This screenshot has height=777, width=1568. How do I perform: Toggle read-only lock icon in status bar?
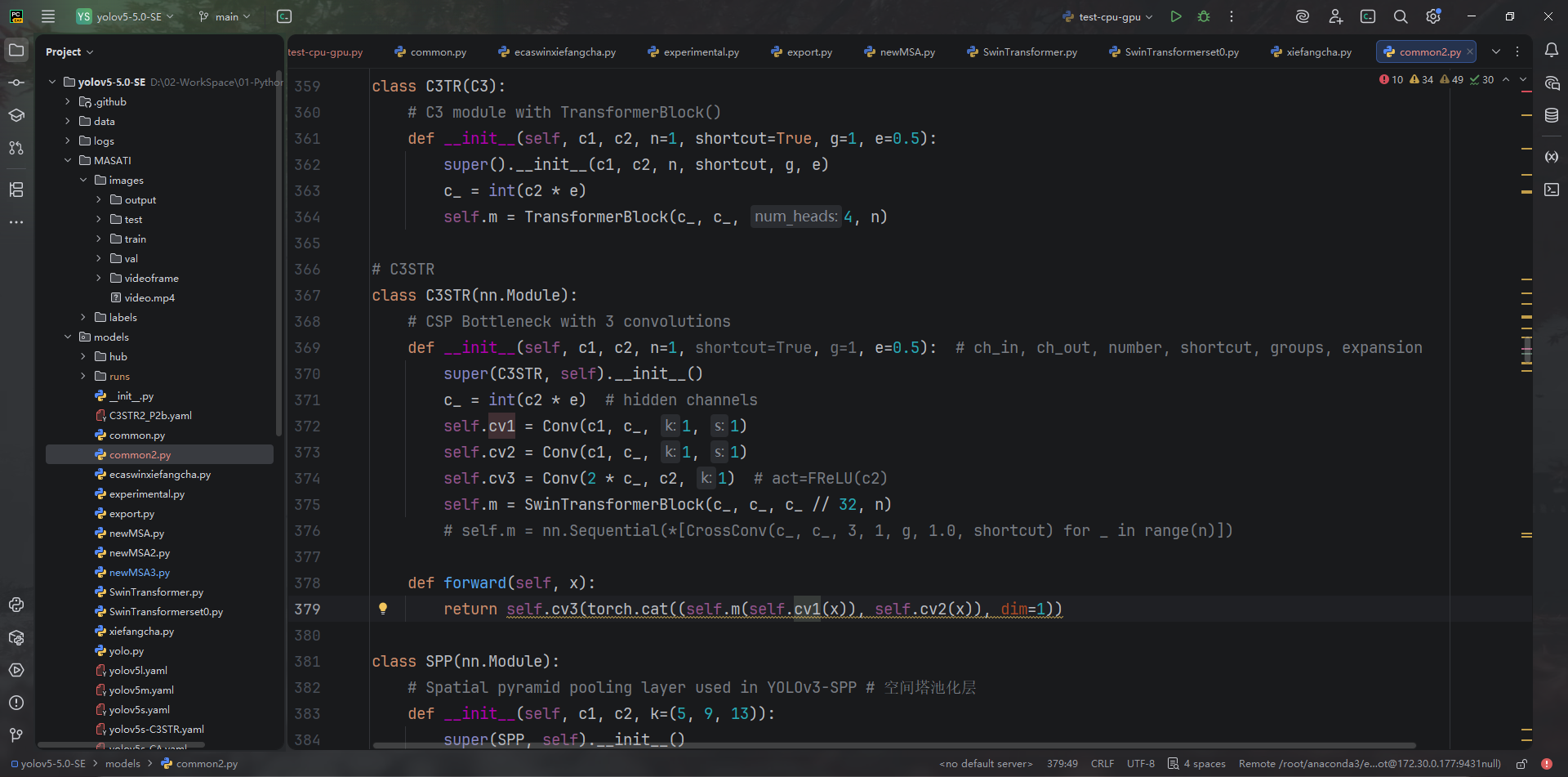(1521, 764)
